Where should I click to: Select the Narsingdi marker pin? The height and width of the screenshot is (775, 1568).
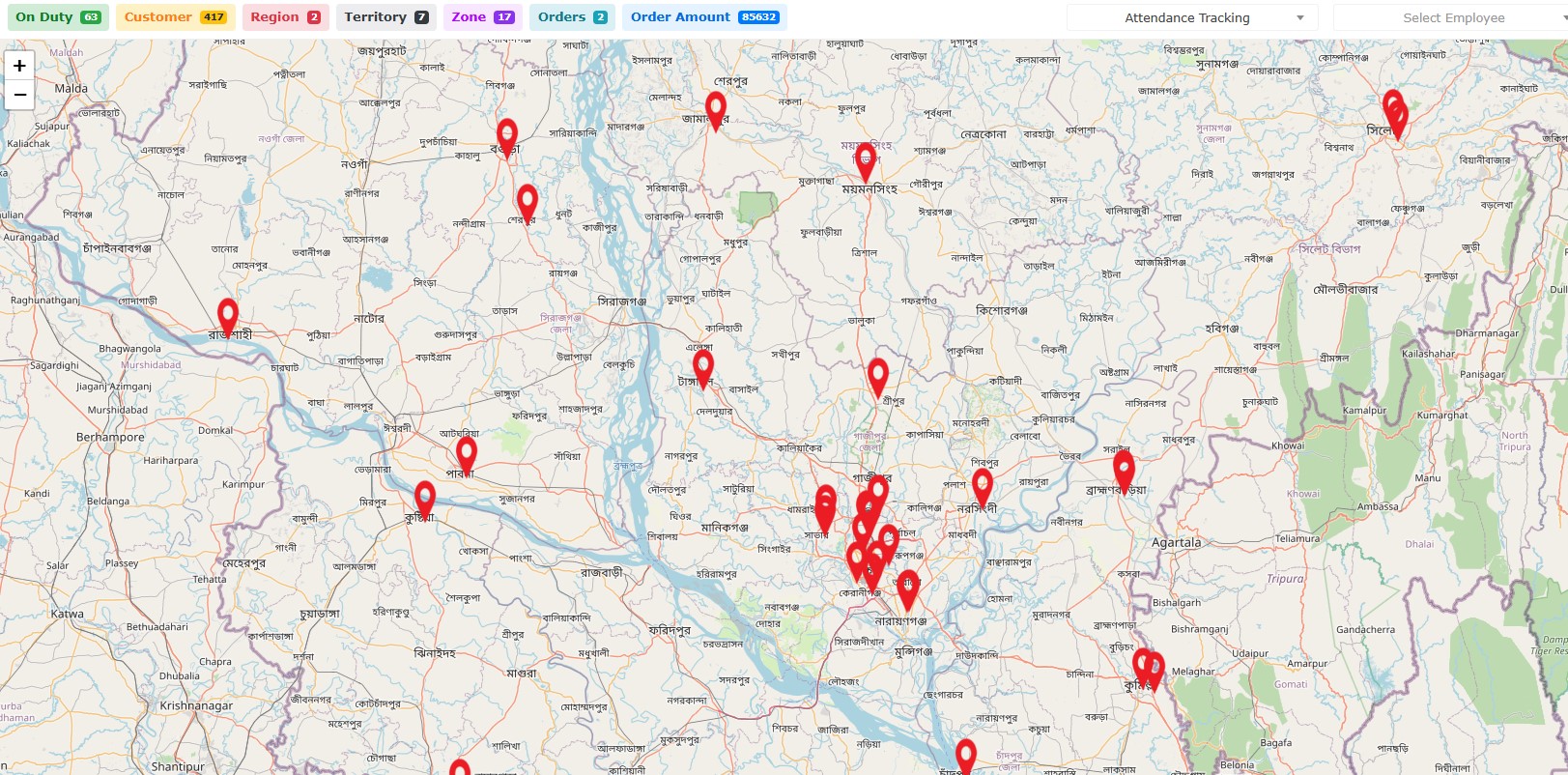983,489
